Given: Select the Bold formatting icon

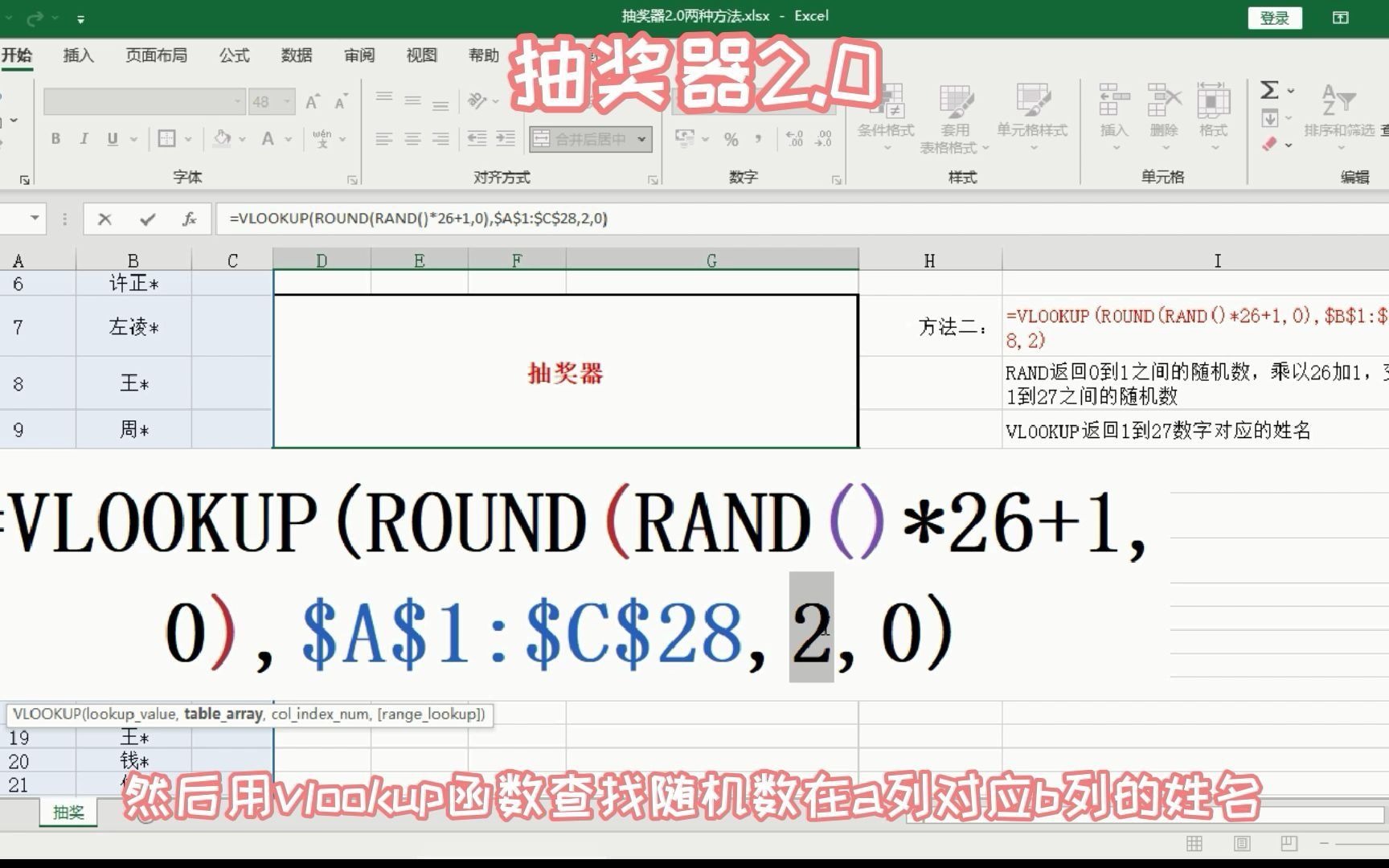Looking at the screenshot, I should pos(55,138).
